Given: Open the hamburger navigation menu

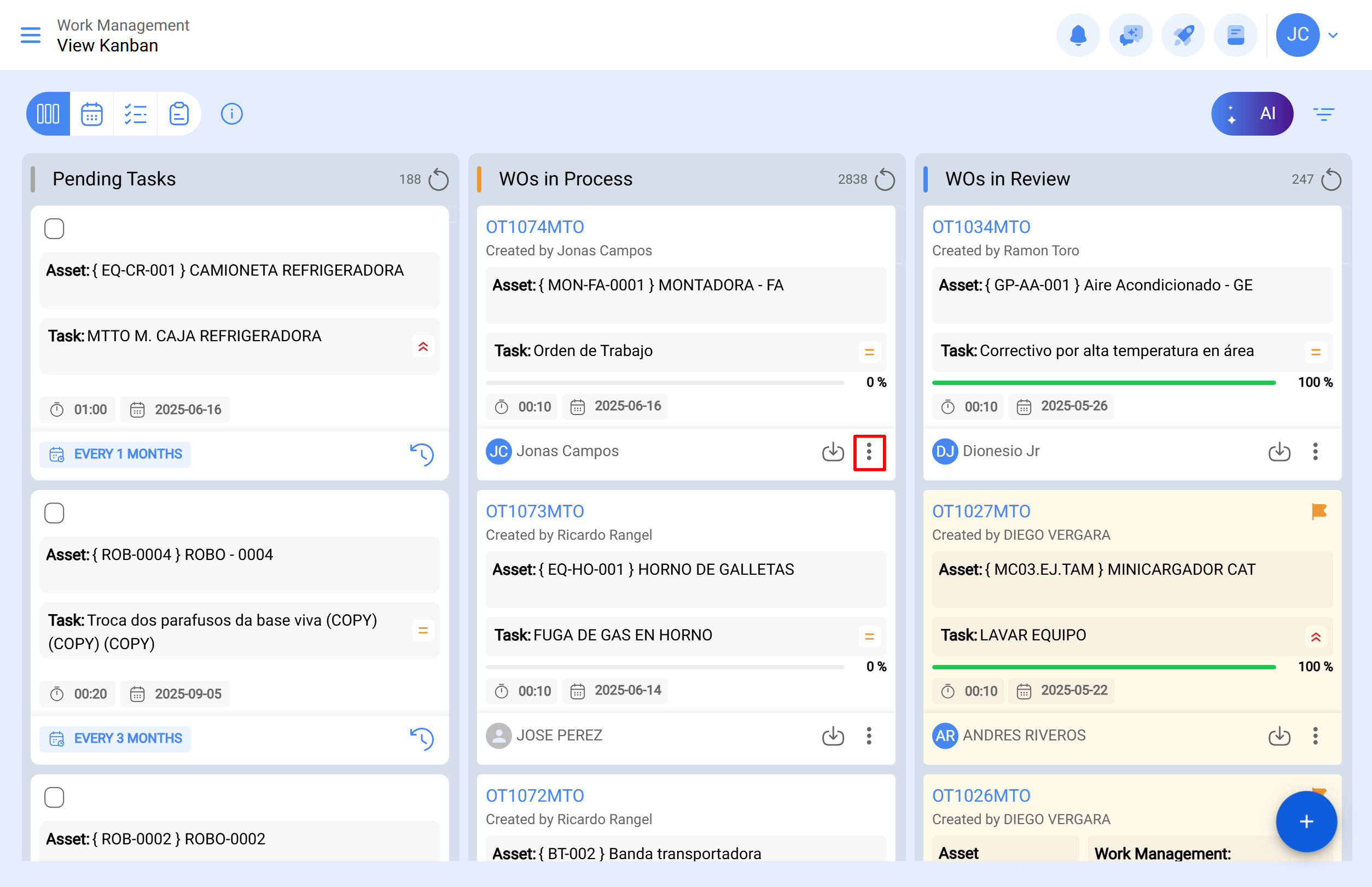Looking at the screenshot, I should (31, 34).
